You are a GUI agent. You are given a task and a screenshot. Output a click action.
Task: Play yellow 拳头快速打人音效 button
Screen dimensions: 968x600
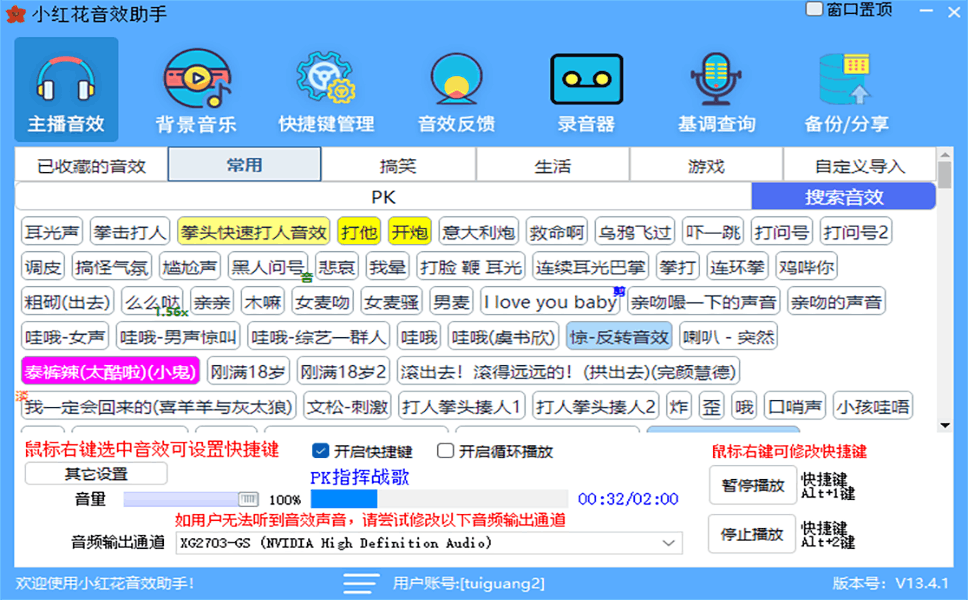click(x=254, y=232)
